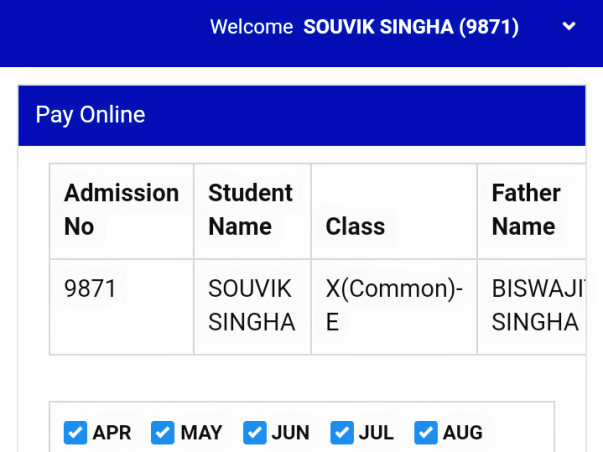Select the BISWAJIT SINGHA father name cell

(x=531, y=307)
